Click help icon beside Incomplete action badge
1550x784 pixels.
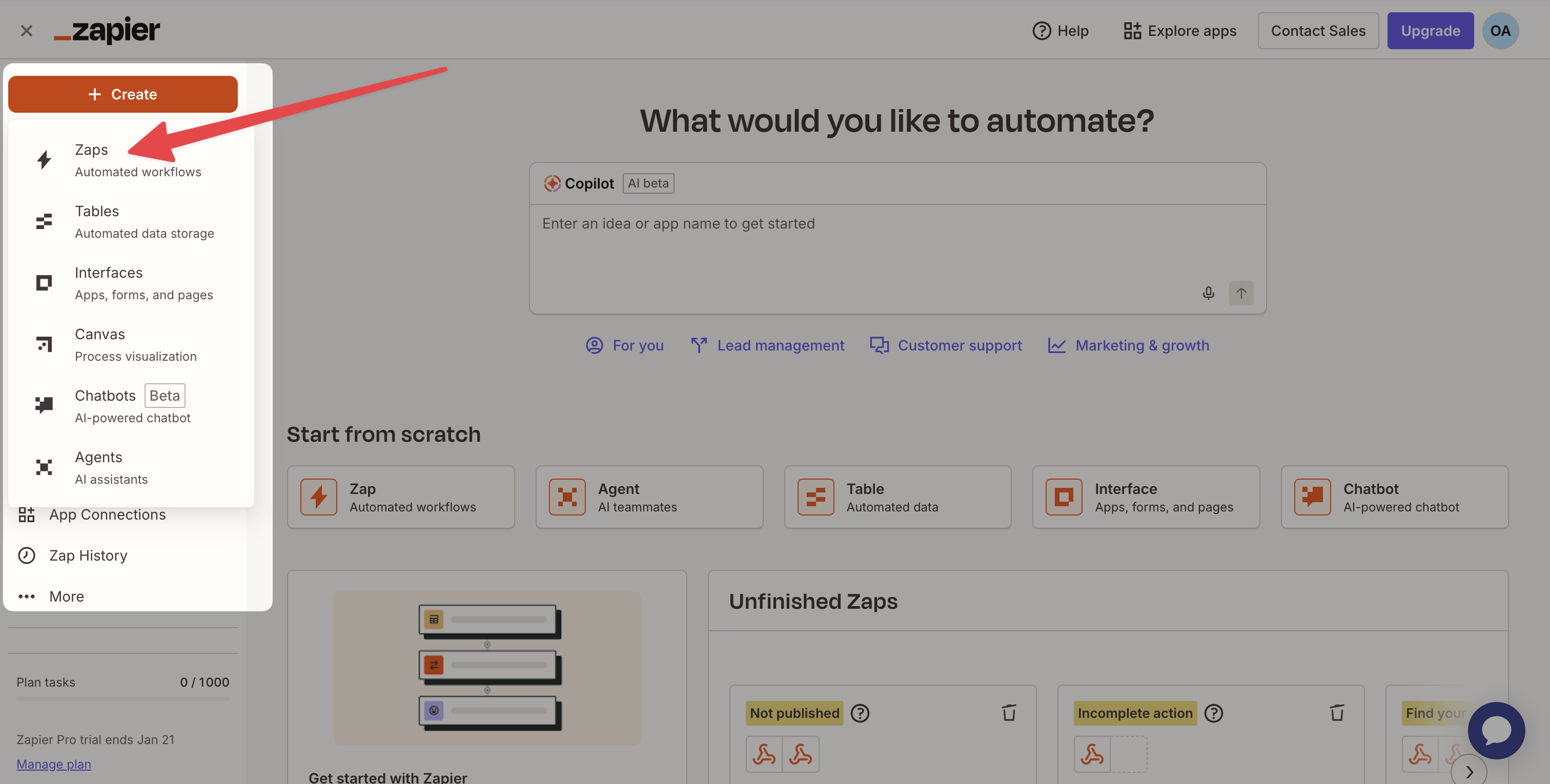click(x=1213, y=713)
